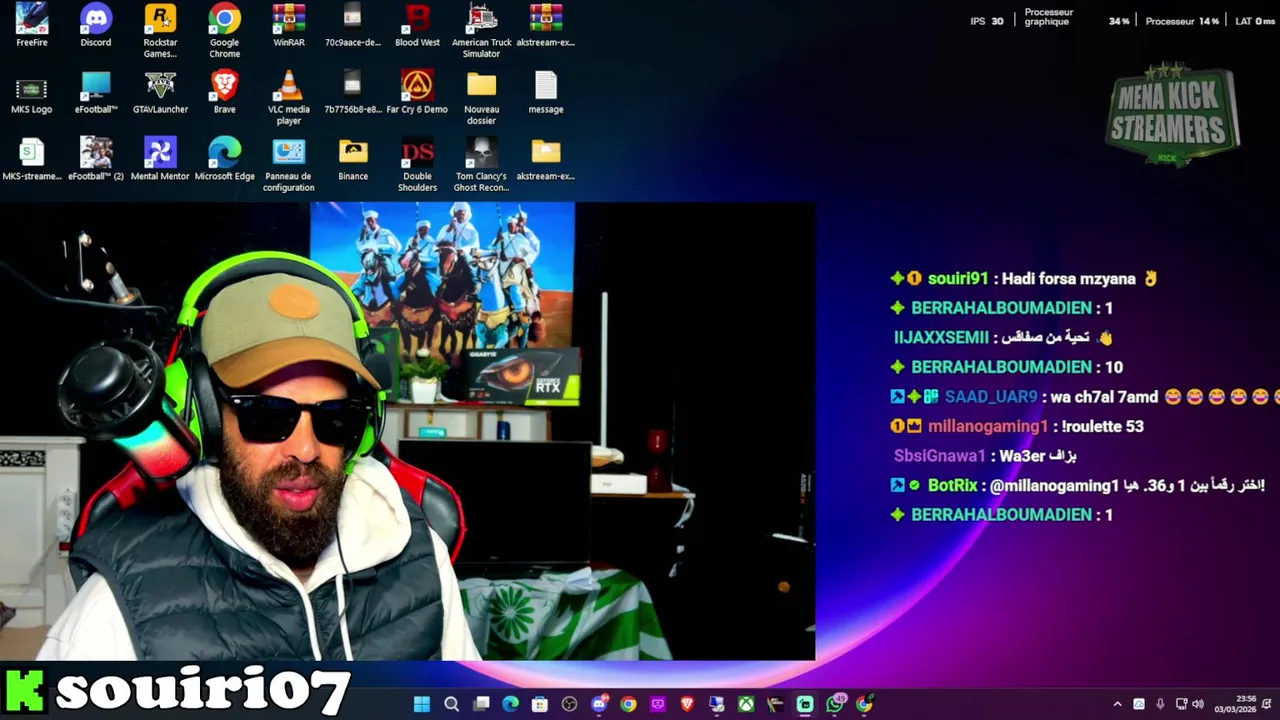Open volume control in system tray
This screenshot has height=720, width=1280.
click(1198, 704)
